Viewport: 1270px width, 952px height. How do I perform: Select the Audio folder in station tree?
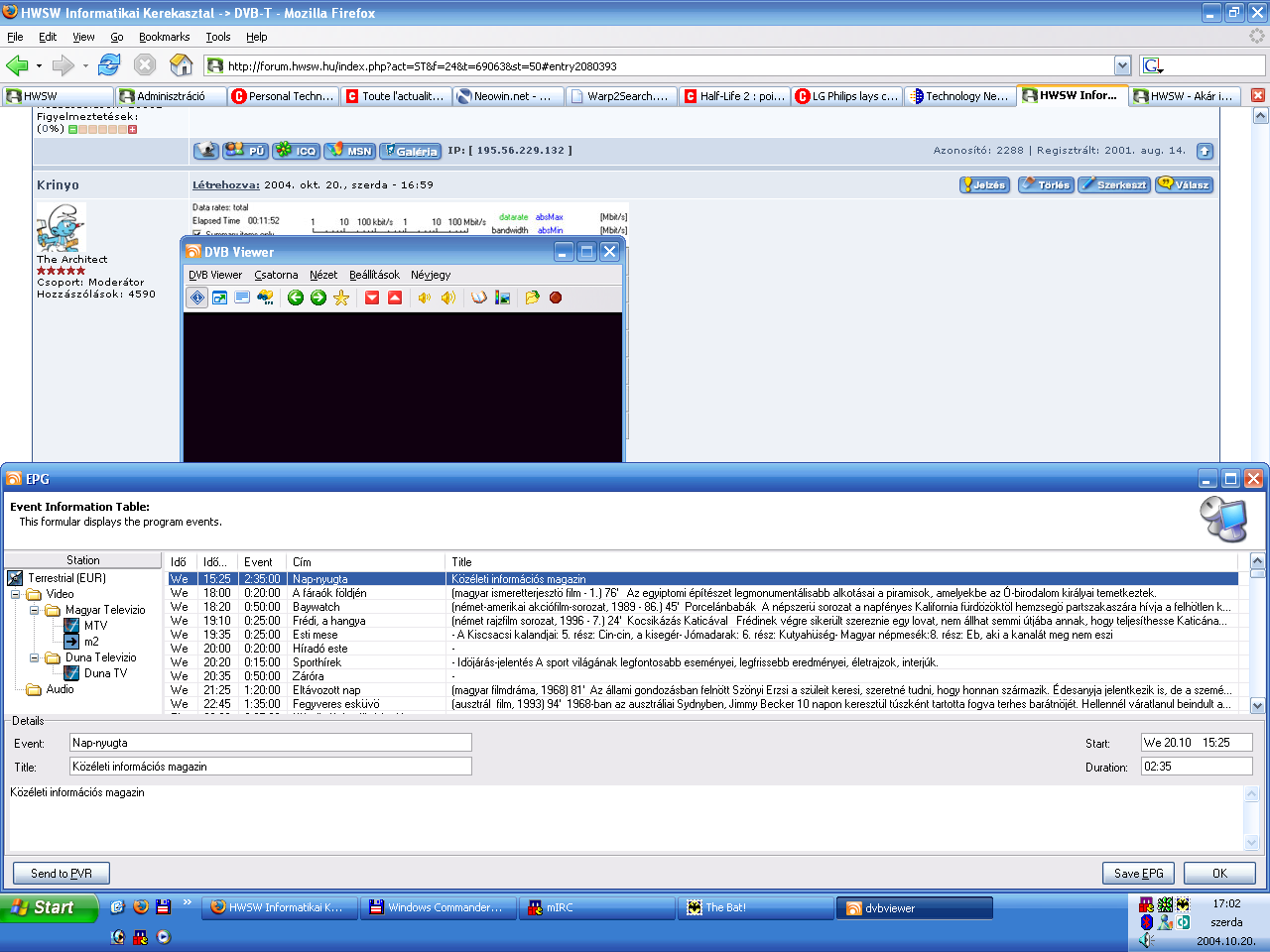tap(60, 689)
